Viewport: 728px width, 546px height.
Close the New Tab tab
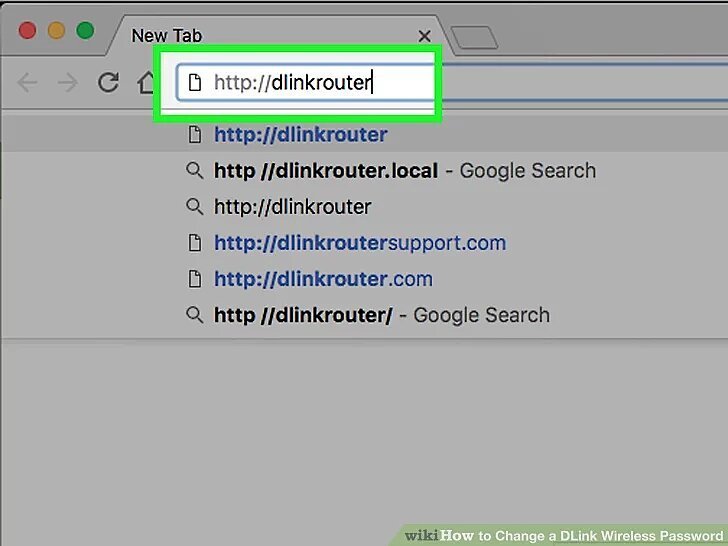(x=424, y=36)
